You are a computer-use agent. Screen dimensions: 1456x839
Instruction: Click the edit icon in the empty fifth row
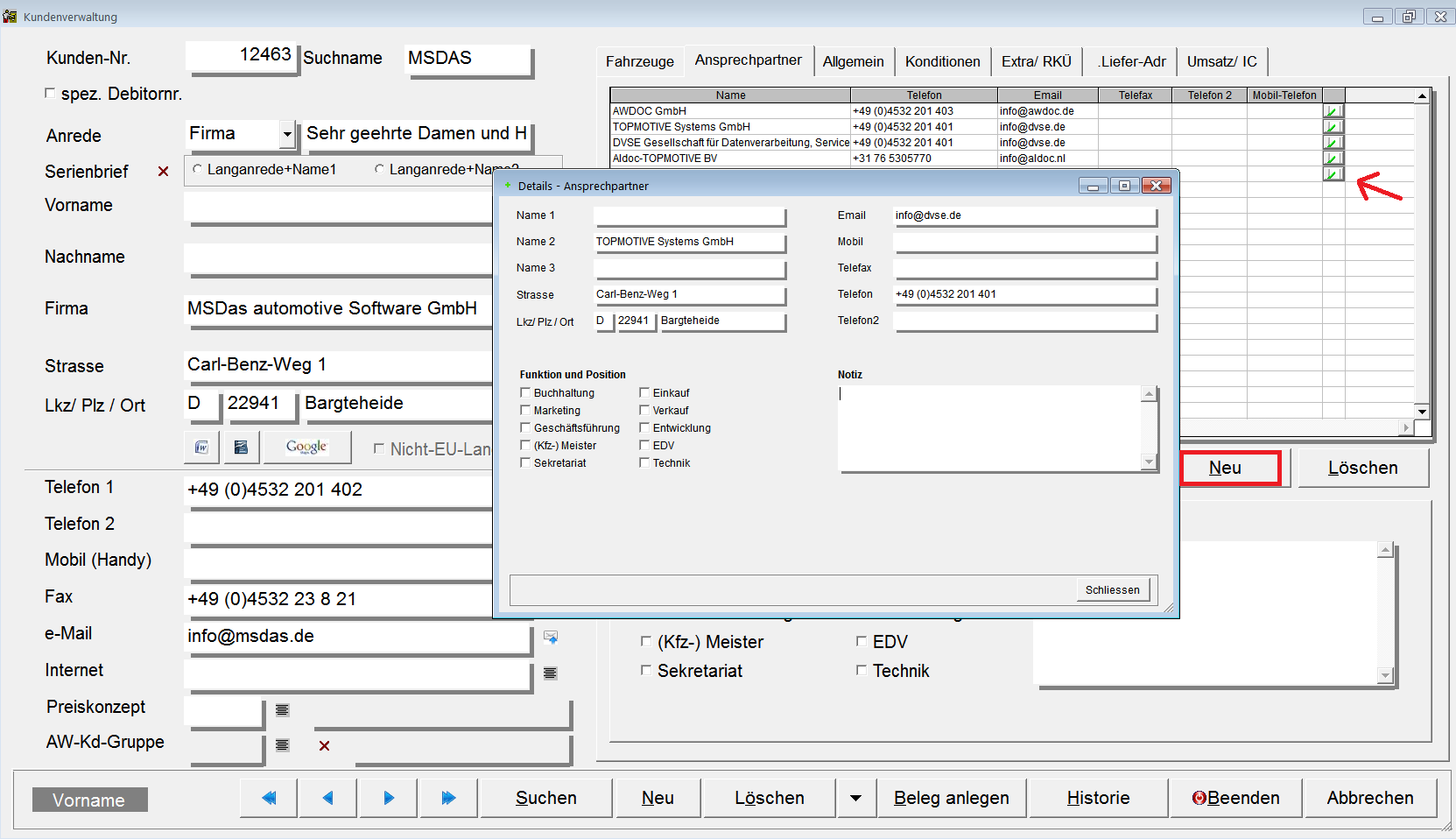tap(1333, 174)
